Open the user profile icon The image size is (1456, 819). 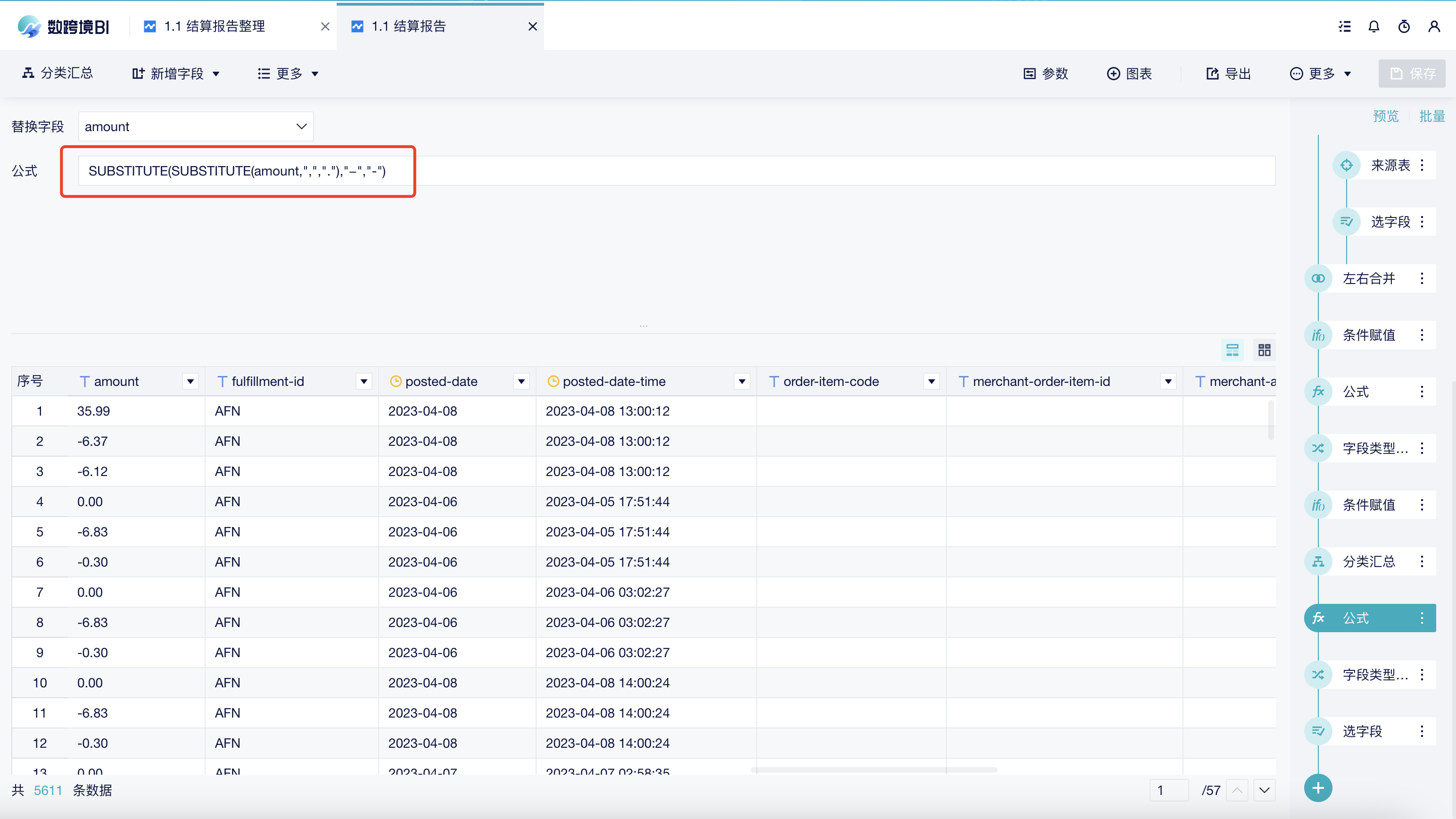click(1433, 26)
